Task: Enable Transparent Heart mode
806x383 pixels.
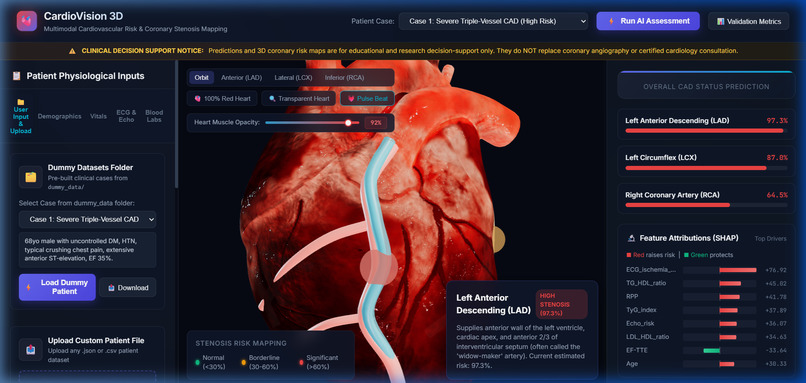Action: (x=299, y=99)
